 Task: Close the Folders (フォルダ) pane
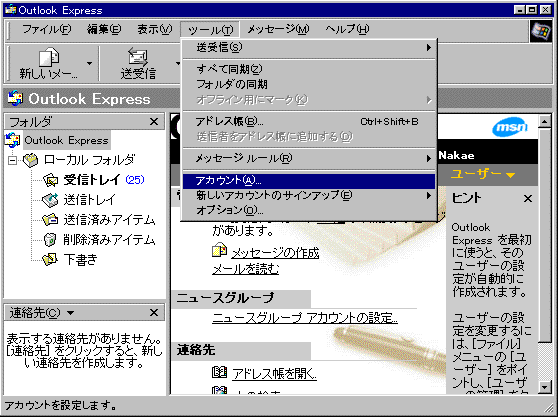click(x=154, y=122)
